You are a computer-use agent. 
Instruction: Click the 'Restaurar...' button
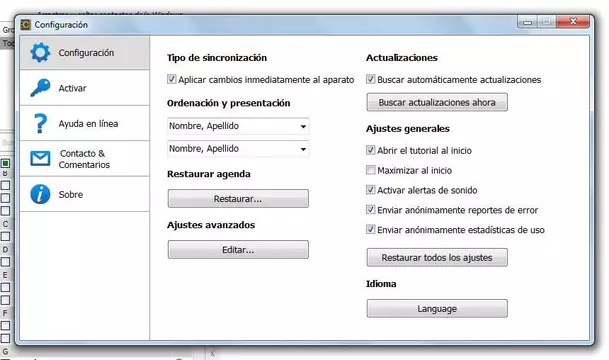238,198
